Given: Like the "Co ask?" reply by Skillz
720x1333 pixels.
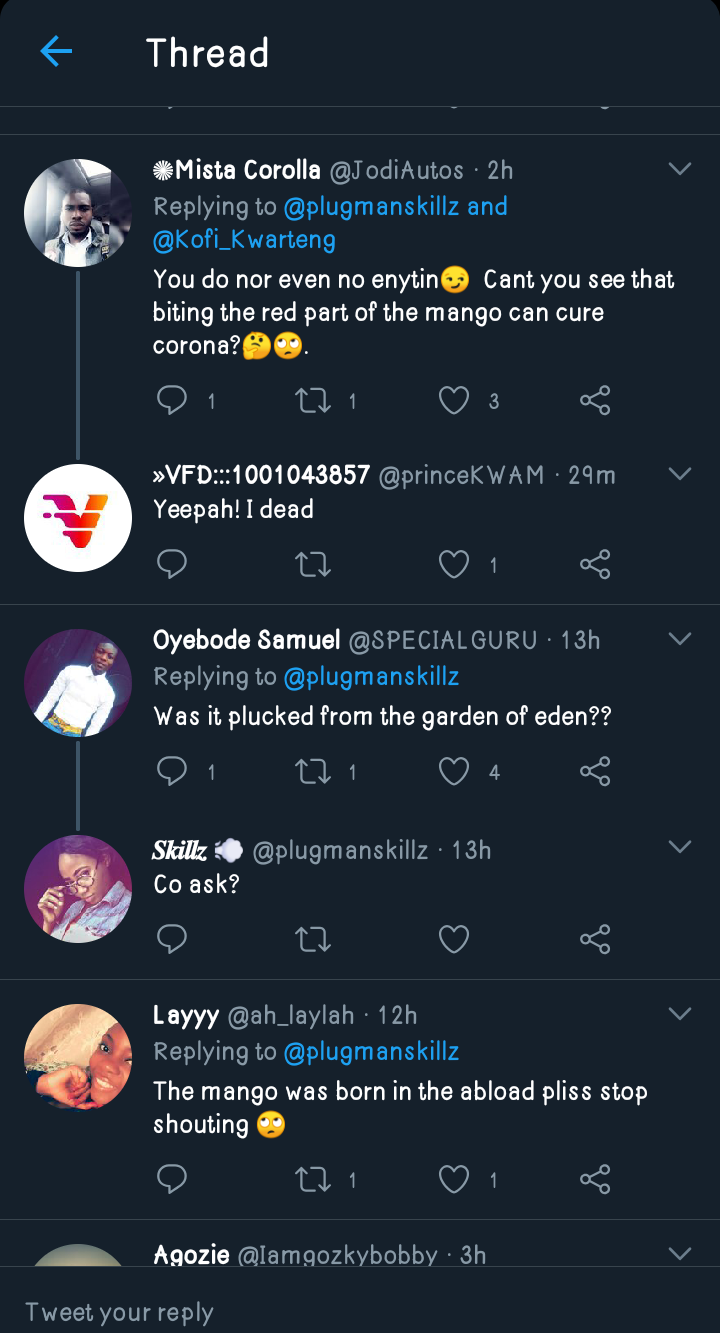Looking at the screenshot, I should click(454, 939).
